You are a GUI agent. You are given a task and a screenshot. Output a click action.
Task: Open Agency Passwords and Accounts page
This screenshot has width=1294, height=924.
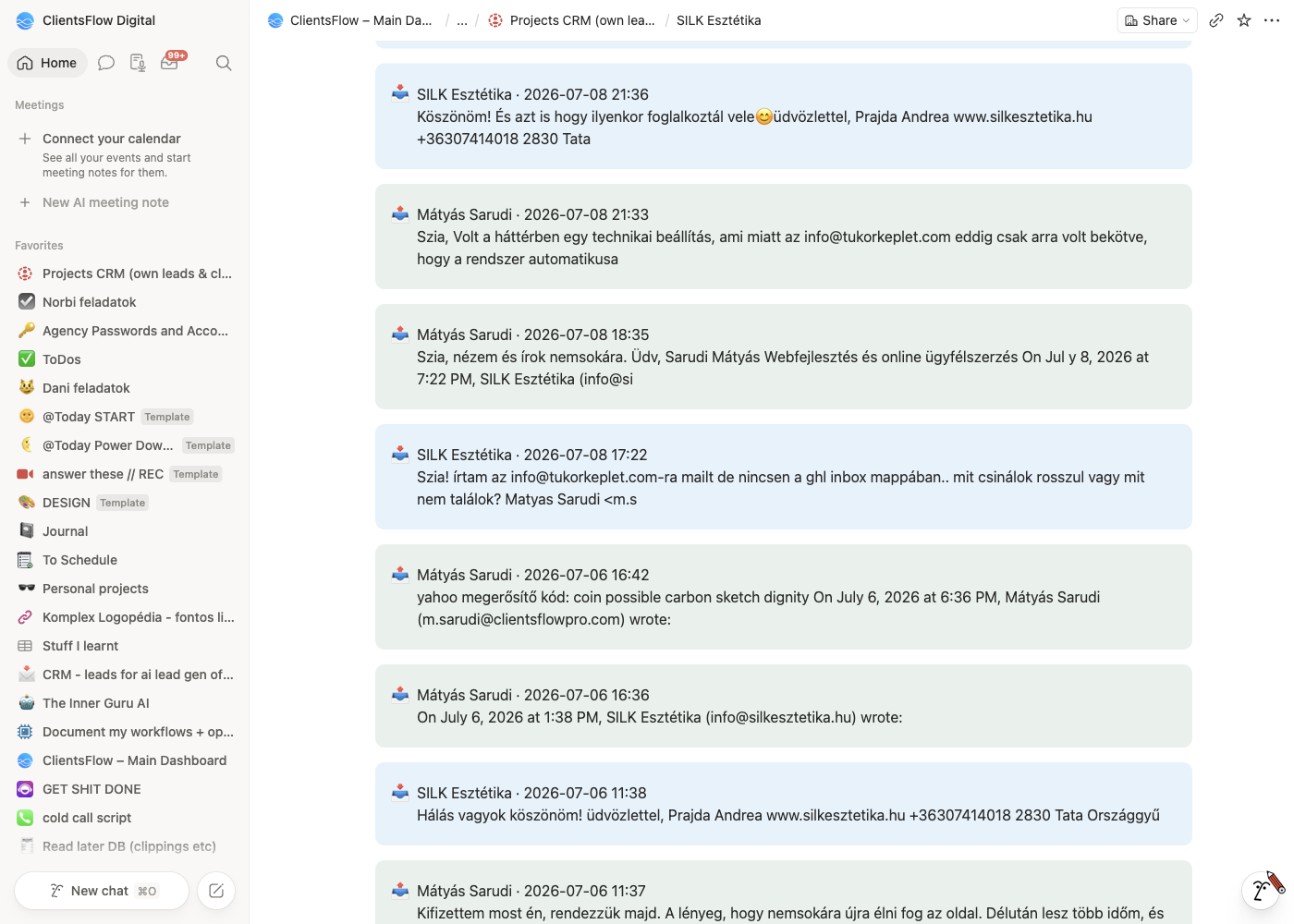click(126, 331)
